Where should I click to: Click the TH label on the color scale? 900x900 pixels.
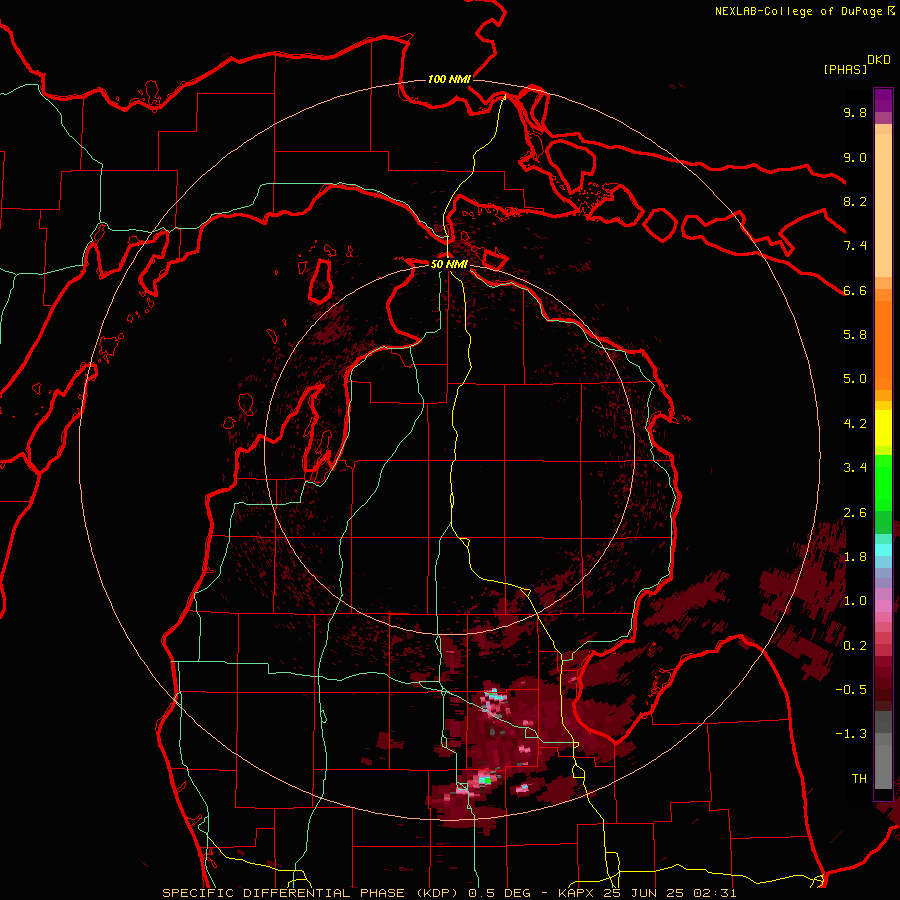859,779
